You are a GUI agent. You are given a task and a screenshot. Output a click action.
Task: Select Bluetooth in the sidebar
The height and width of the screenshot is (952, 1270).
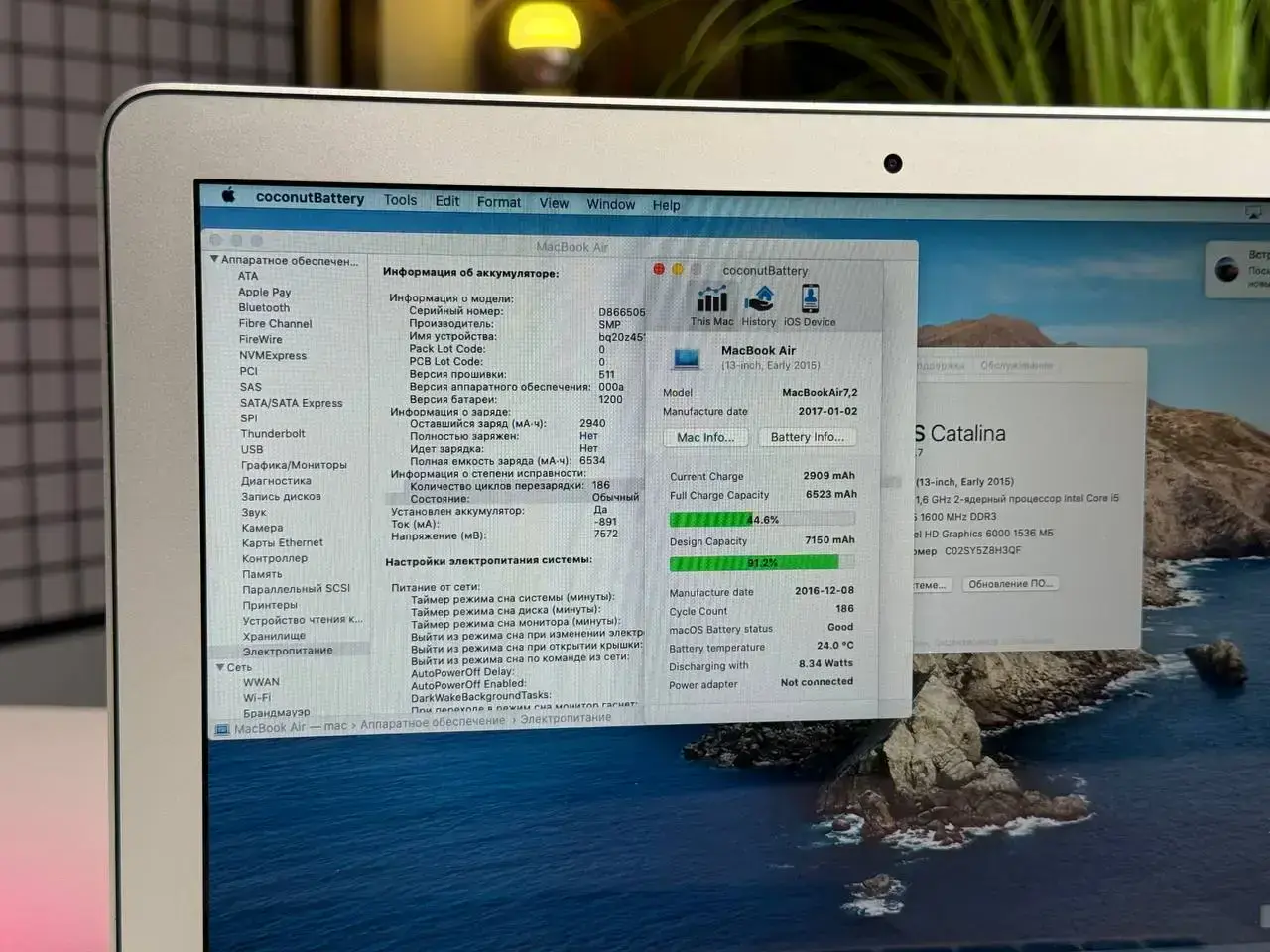pyautogui.click(x=264, y=307)
